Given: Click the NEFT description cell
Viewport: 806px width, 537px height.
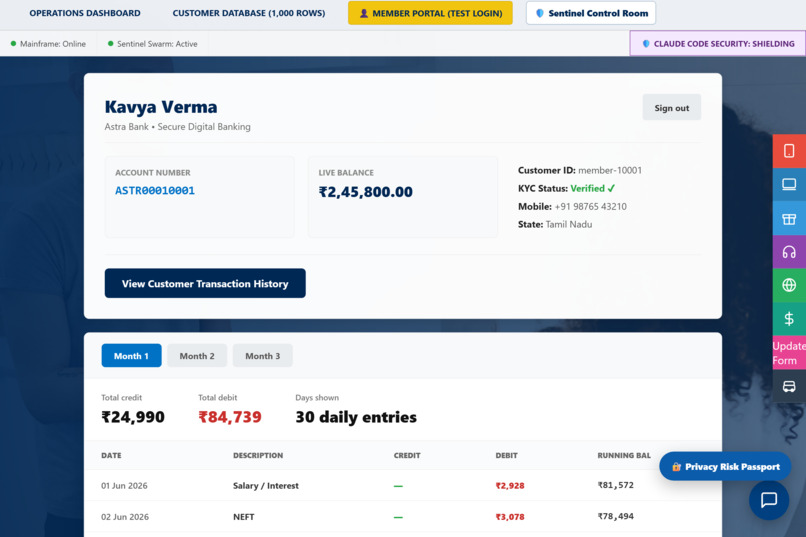Looking at the screenshot, I should click(x=244, y=517).
